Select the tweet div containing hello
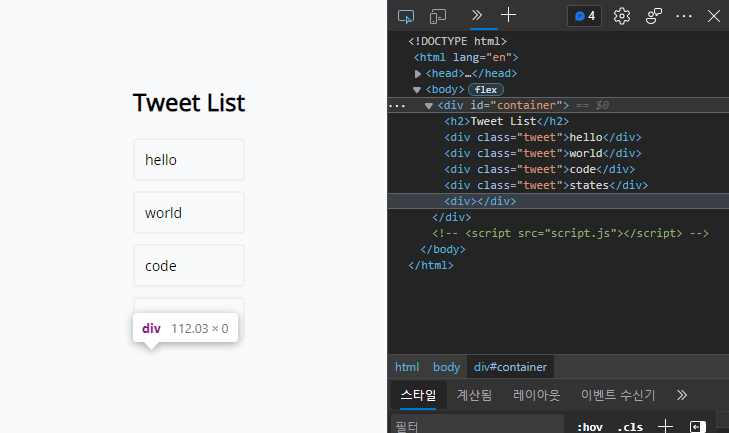 [543, 137]
